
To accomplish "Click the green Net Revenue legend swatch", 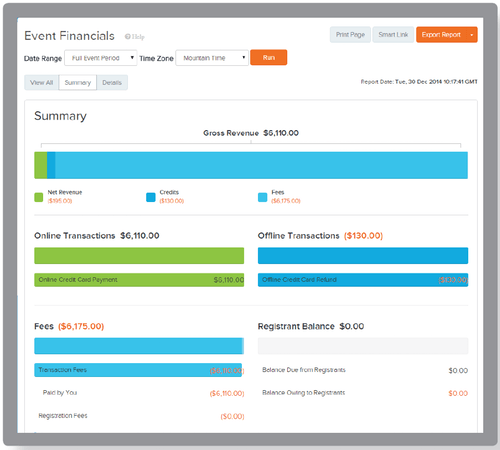I will point(39,197).
